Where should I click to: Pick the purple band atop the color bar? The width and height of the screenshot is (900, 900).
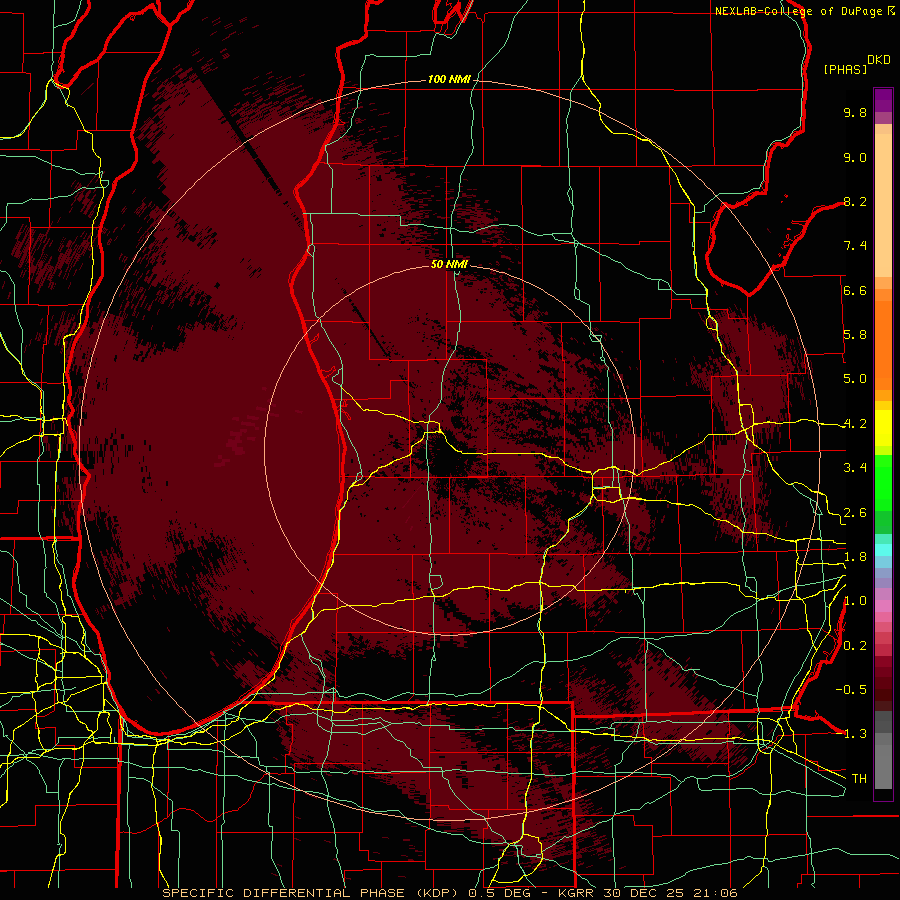[x=883, y=100]
